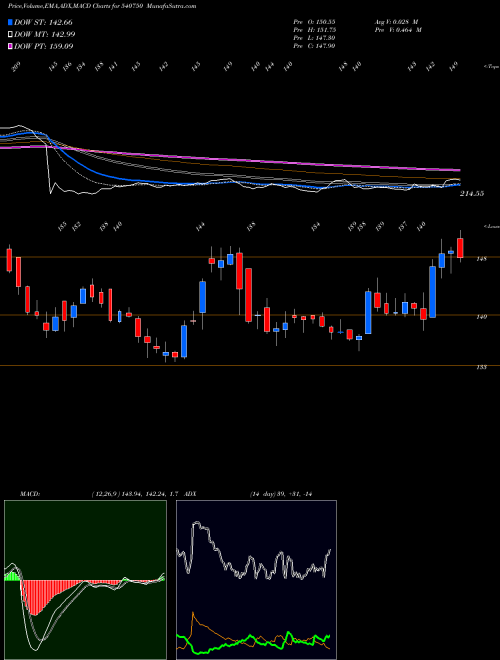Viewport: 500px width, 660px height.
Task: Click the ADX (14 day) values text
Action: [281, 494]
